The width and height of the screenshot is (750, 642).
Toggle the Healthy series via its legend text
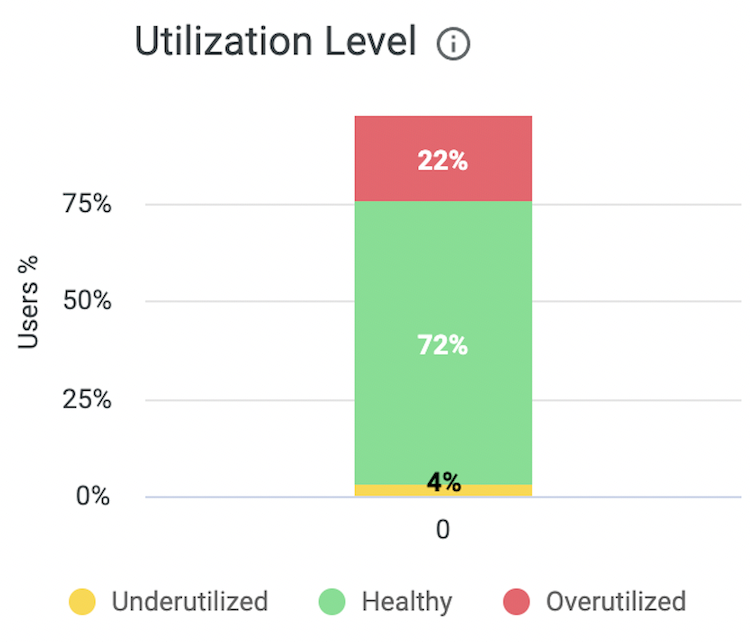(x=407, y=602)
